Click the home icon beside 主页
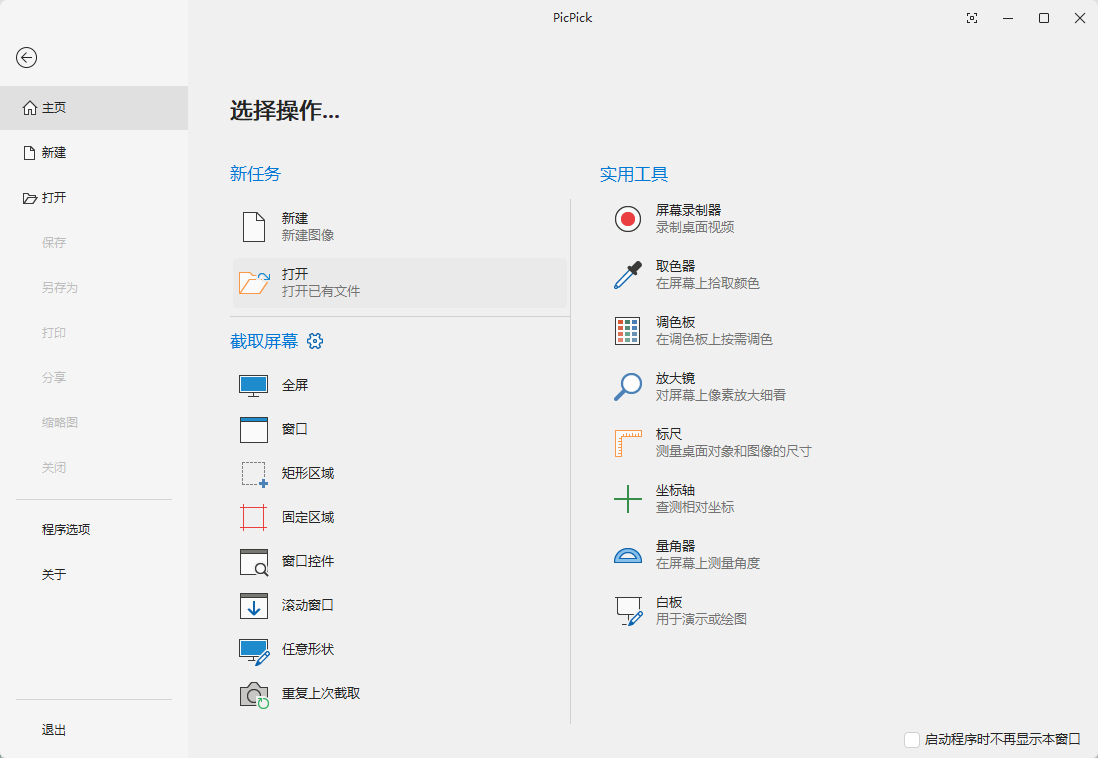The width and height of the screenshot is (1098, 758). tap(29, 108)
